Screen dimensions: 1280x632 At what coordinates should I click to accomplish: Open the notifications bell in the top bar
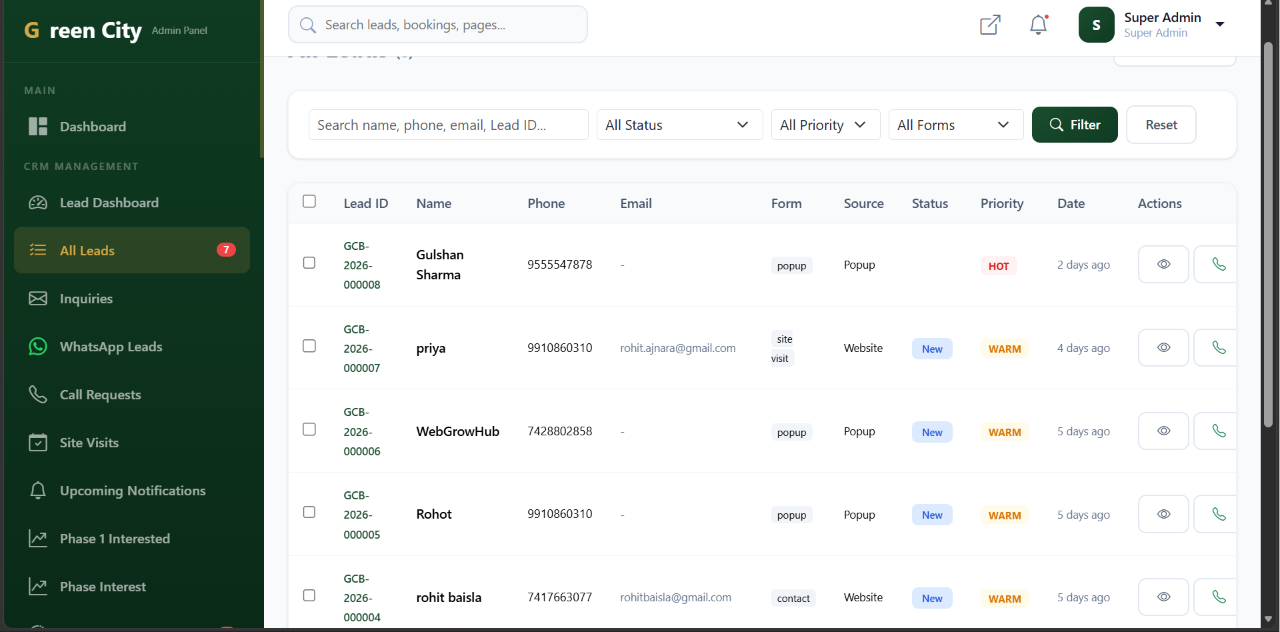[x=1038, y=25]
